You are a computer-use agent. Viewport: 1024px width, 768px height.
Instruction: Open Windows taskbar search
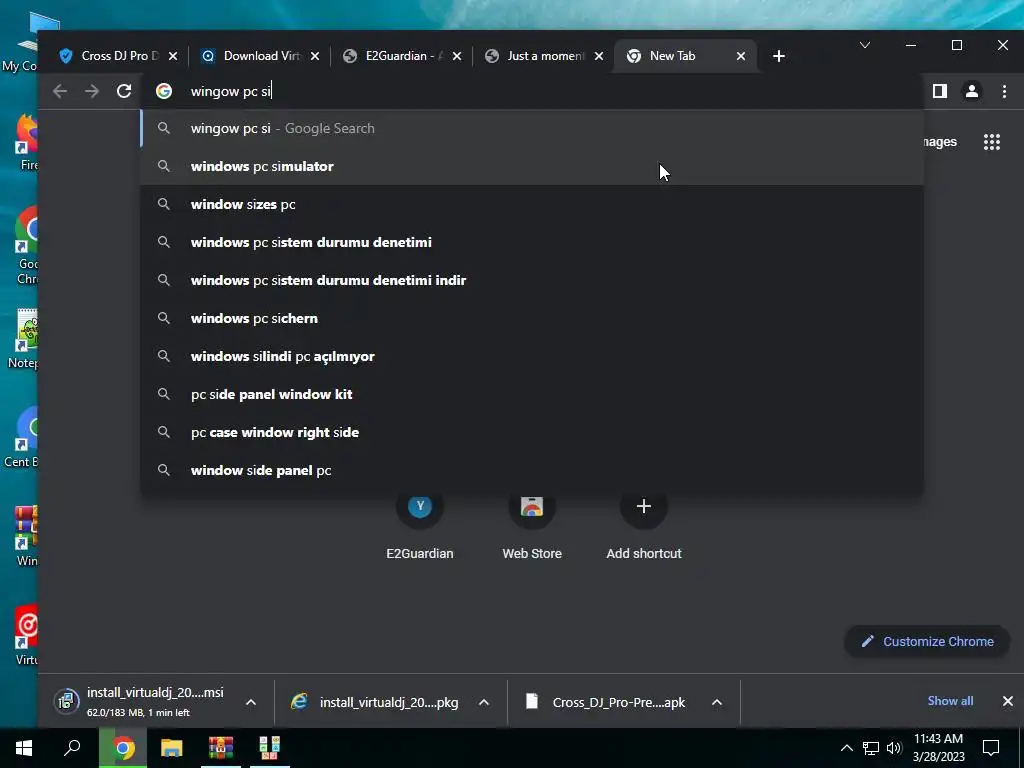click(x=72, y=748)
